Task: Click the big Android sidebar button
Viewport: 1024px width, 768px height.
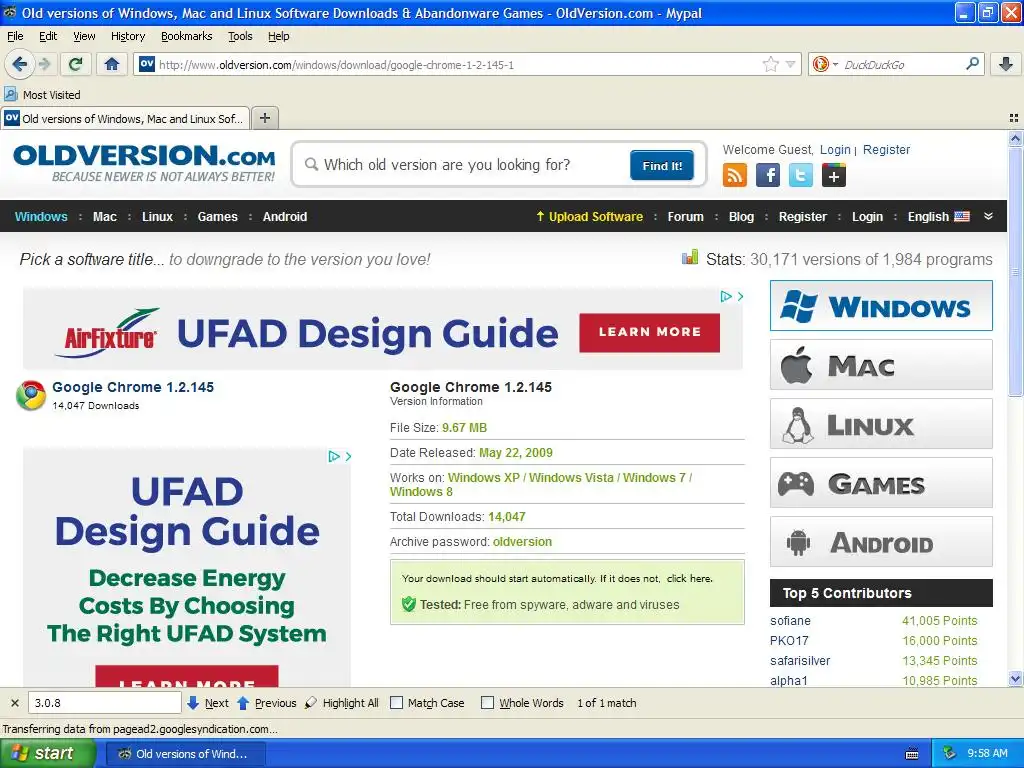Action: coord(881,542)
